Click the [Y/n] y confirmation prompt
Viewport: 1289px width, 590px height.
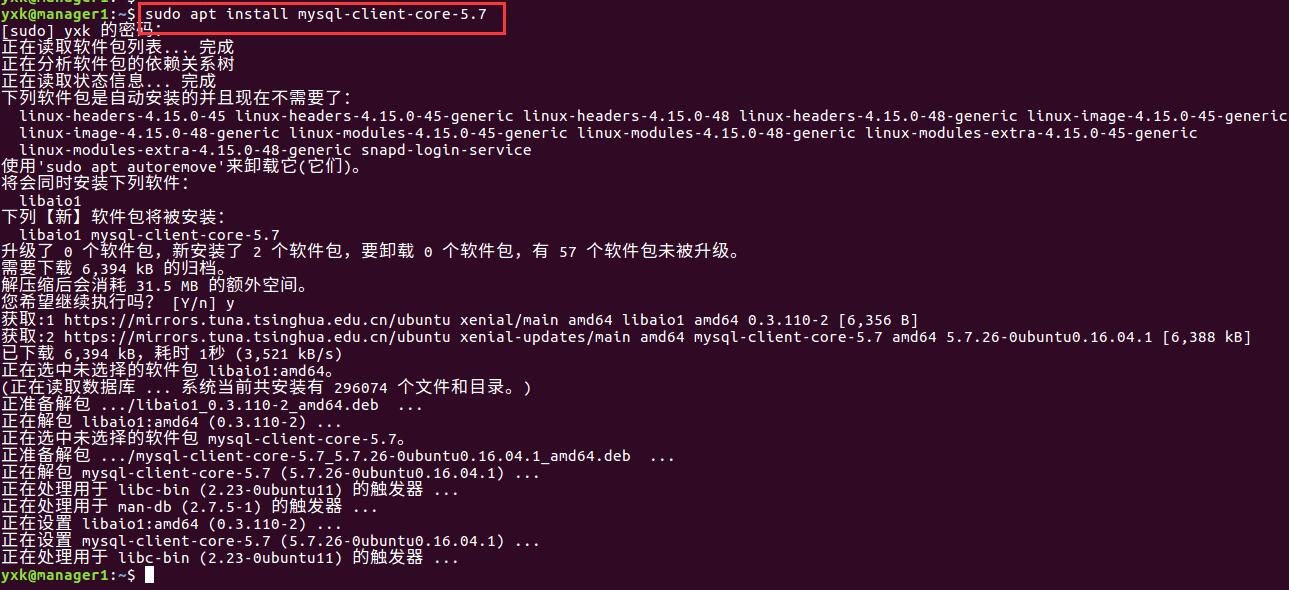[204, 303]
